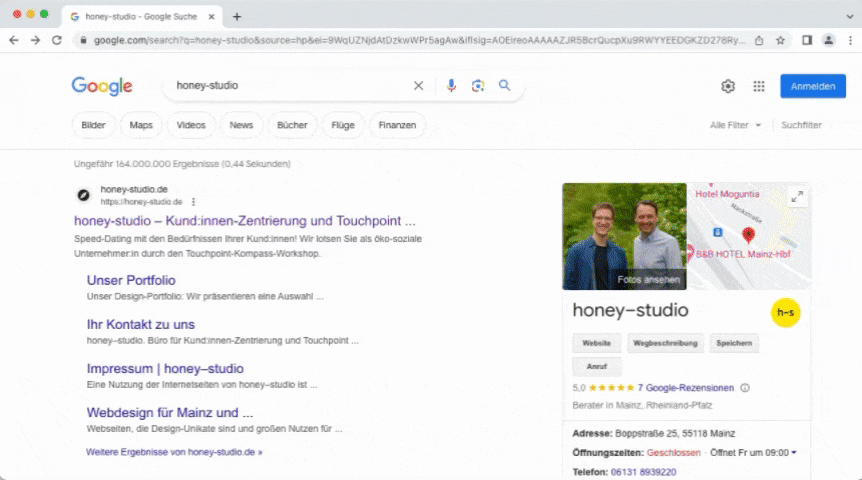The image size is (862, 480).
Task: Open the main honey-studio Kund:innen-Zentrierung result link
Action: [245, 221]
